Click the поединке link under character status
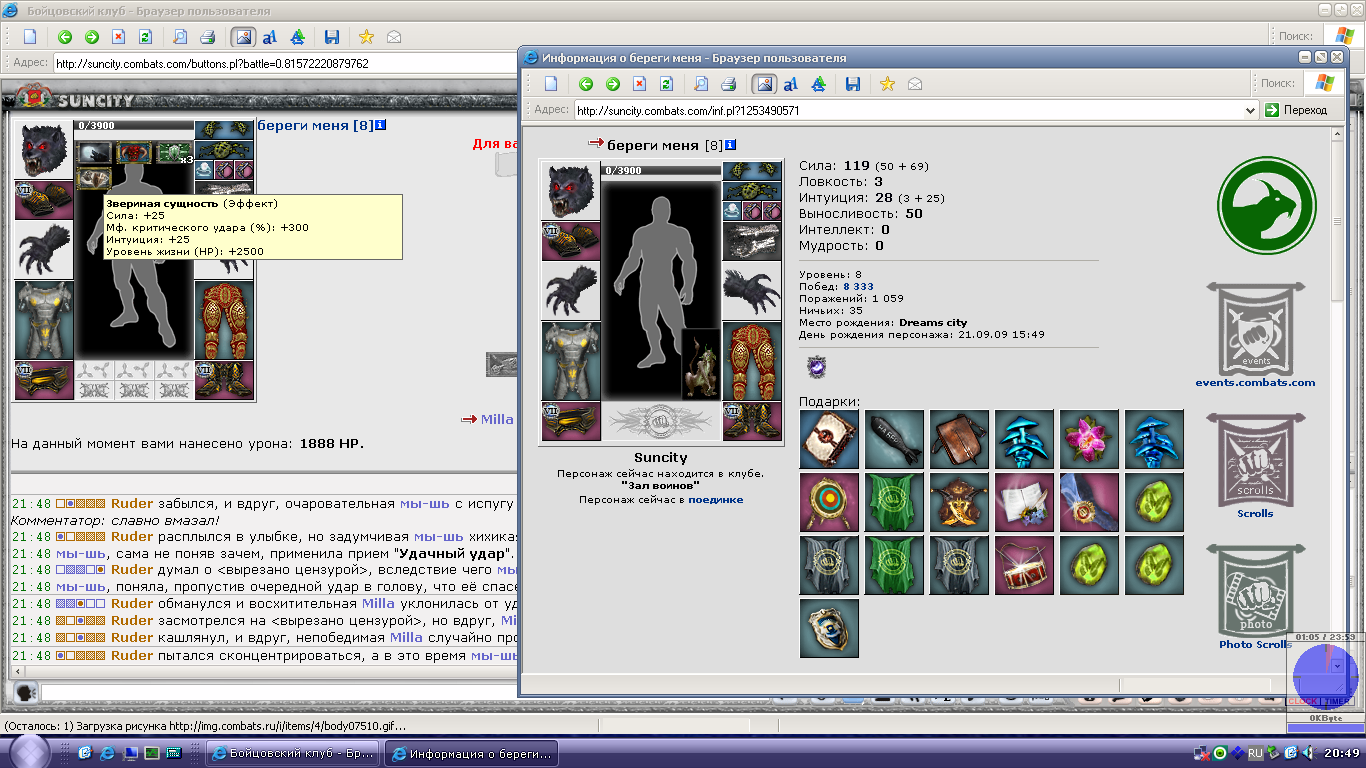 tap(715, 499)
